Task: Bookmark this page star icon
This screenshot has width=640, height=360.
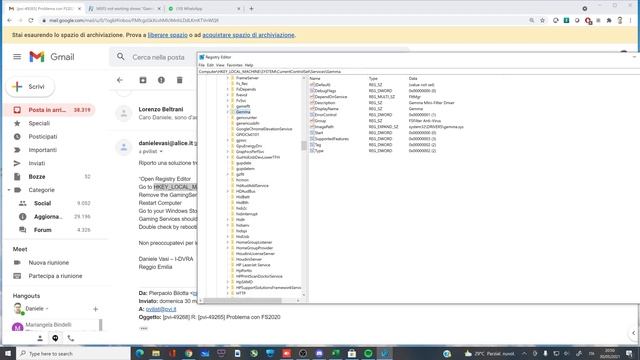Action: point(542,20)
